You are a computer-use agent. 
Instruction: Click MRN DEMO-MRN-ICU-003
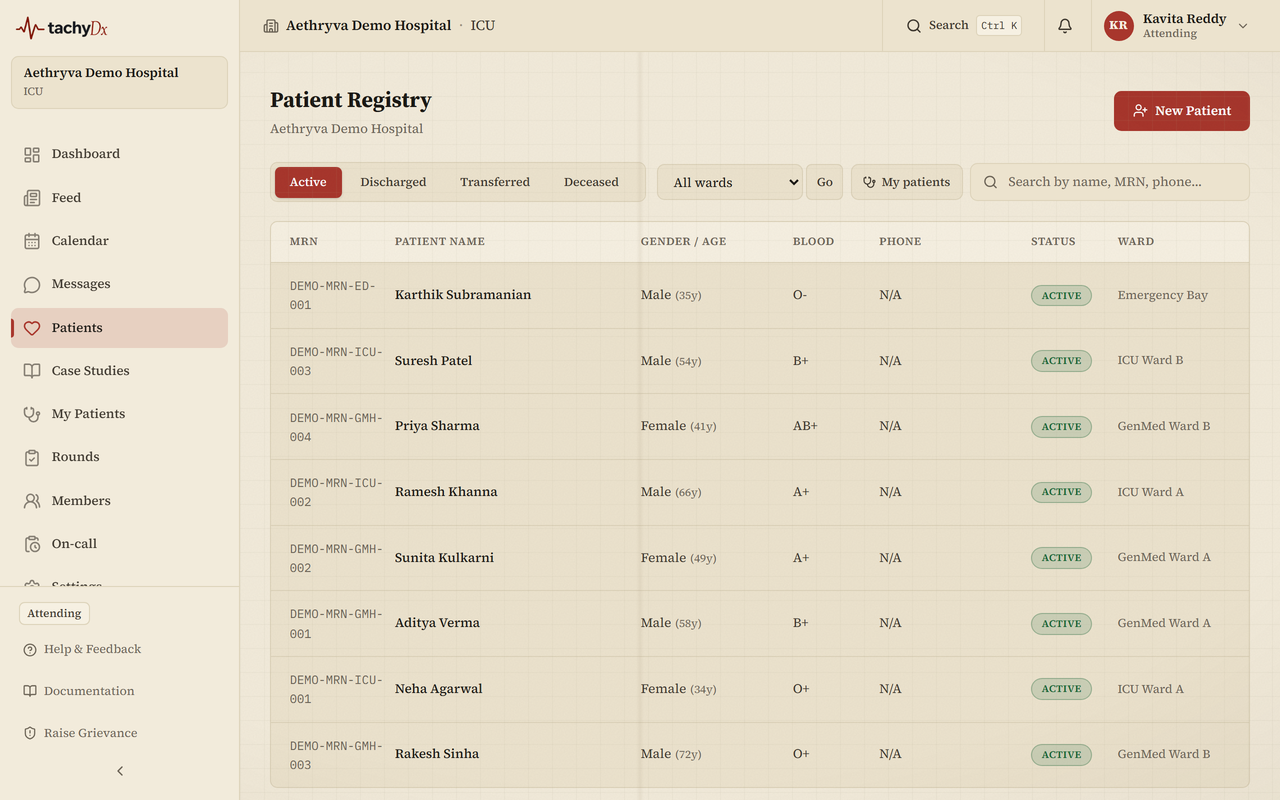[x=336, y=361]
